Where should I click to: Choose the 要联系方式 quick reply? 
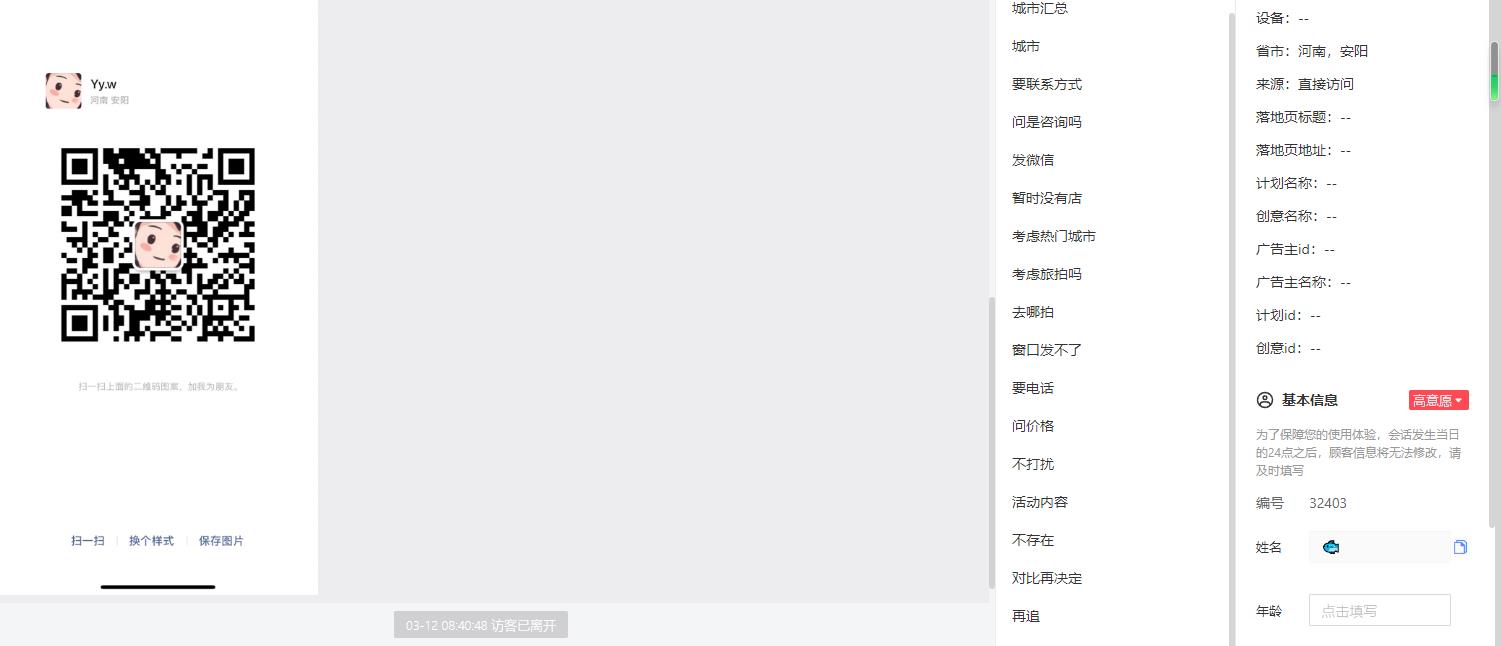coord(1047,84)
